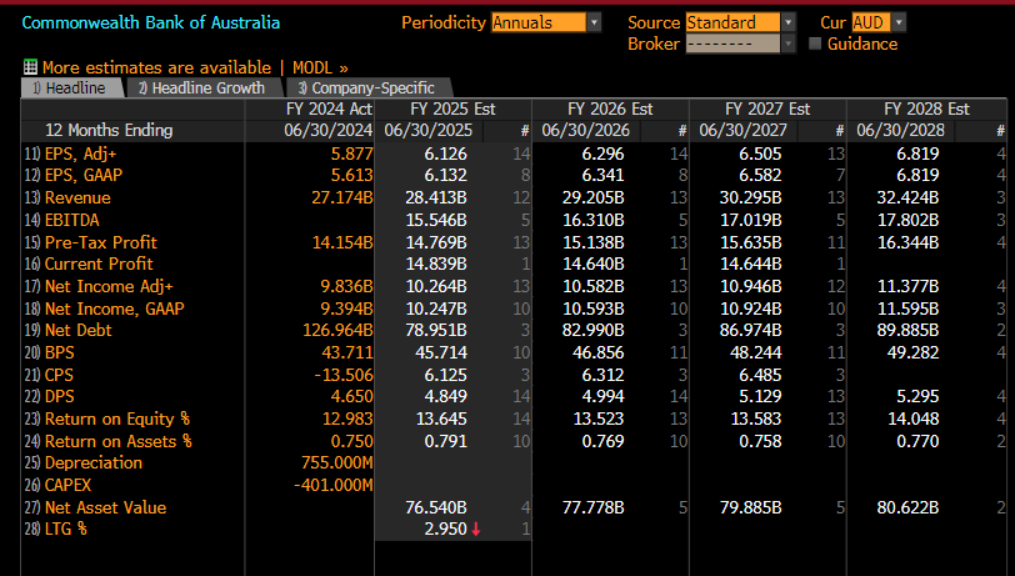Viewport: 1015px width, 576px height.
Task: Click the EPS Adj+ actual value 5.877
Action: pos(352,154)
